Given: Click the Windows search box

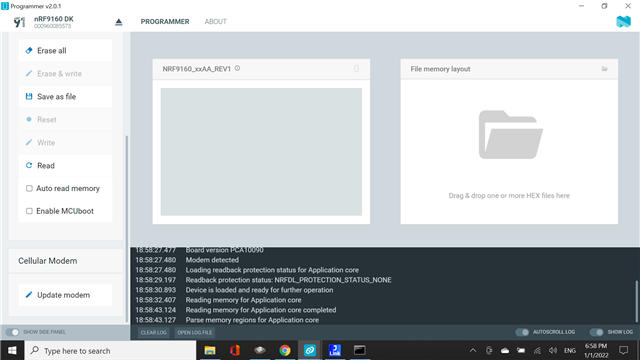Looking at the screenshot, I should point(111,350).
